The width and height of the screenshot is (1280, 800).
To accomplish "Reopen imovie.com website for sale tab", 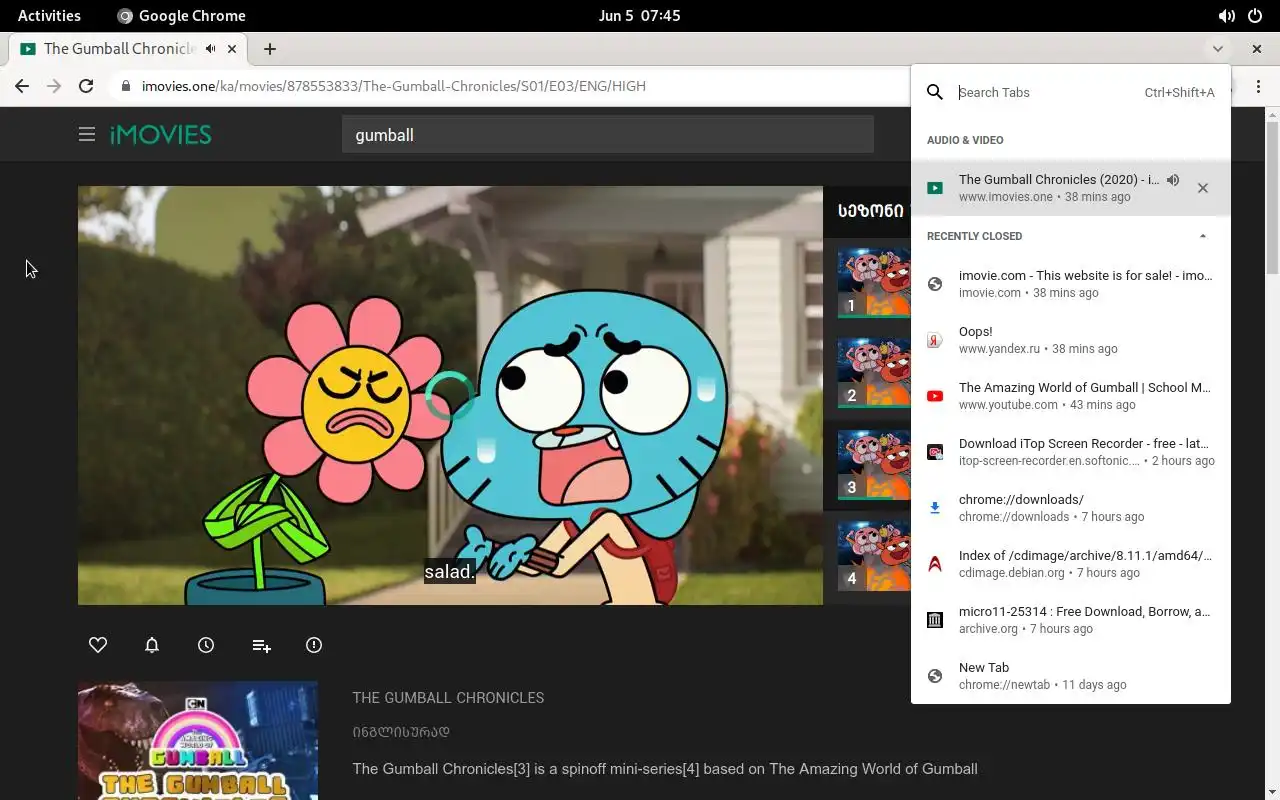I will point(1071,284).
